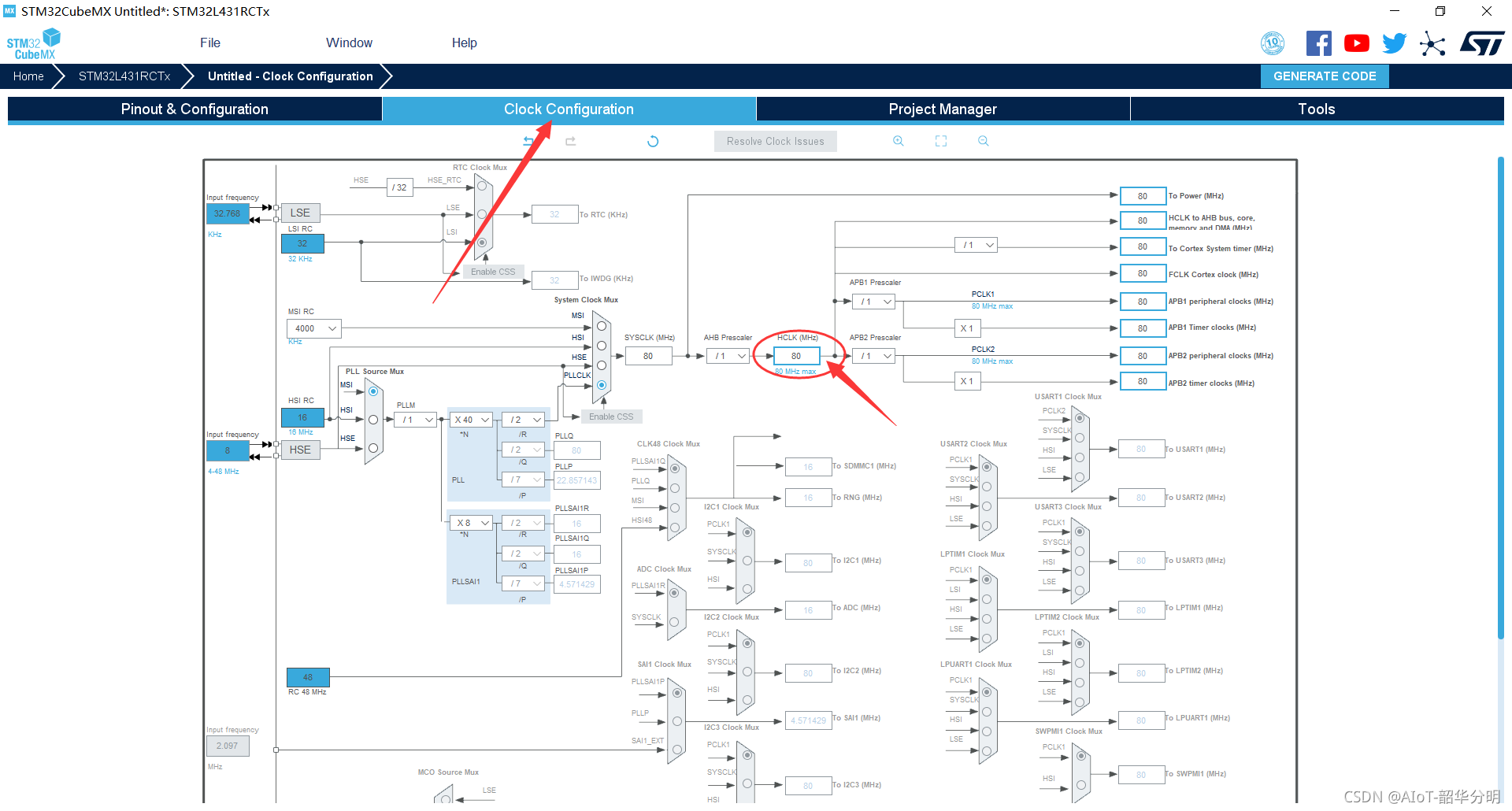Open the AHB Prescaler dropdown
The height and width of the screenshot is (811, 1512).
728,356
